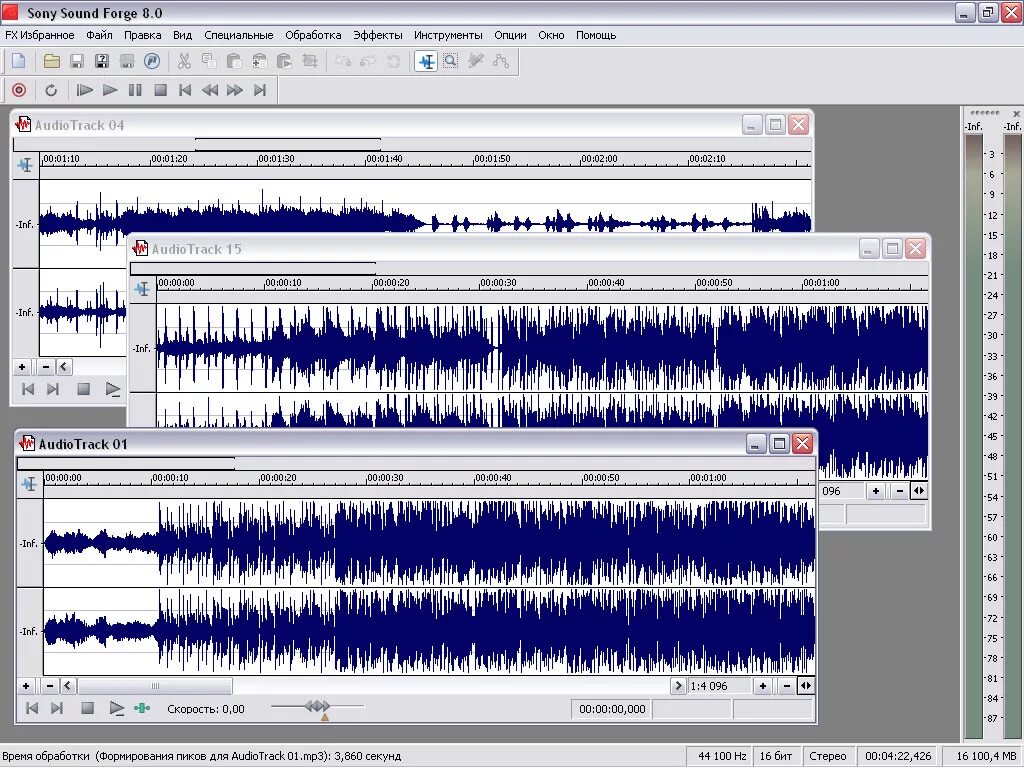Image resolution: width=1024 pixels, height=768 pixels.
Task: Click the edit tool selector in AudioTrack 15
Action: (x=142, y=289)
